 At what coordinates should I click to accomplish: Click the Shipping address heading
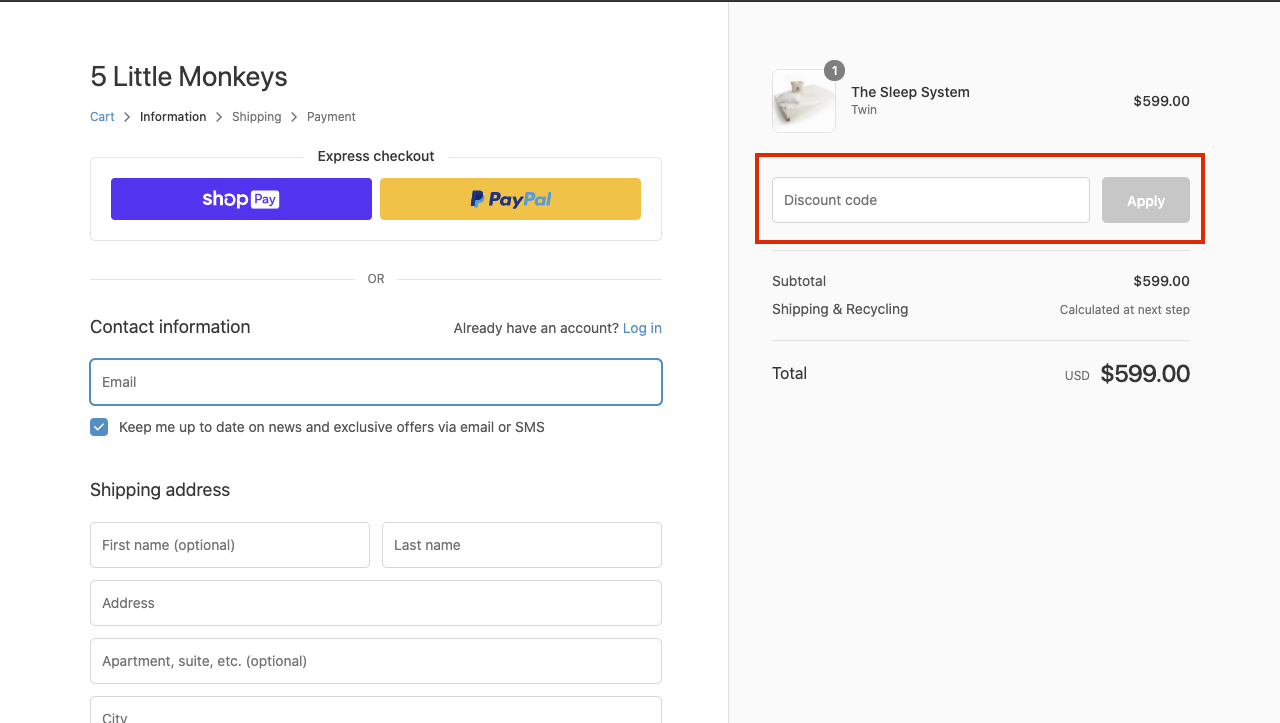click(160, 490)
